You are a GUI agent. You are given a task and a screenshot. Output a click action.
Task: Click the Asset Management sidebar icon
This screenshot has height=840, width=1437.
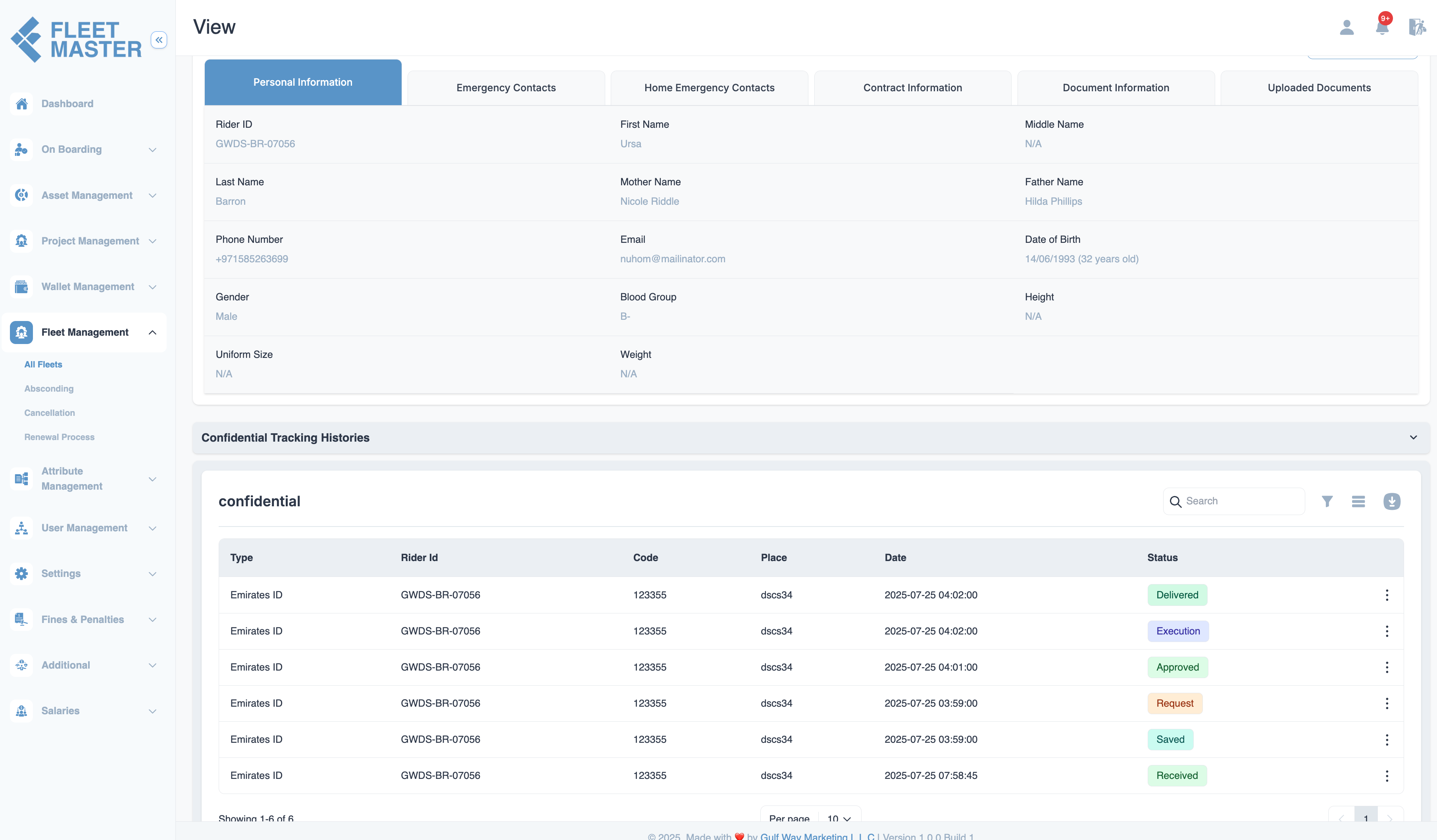pyautogui.click(x=21, y=195)
